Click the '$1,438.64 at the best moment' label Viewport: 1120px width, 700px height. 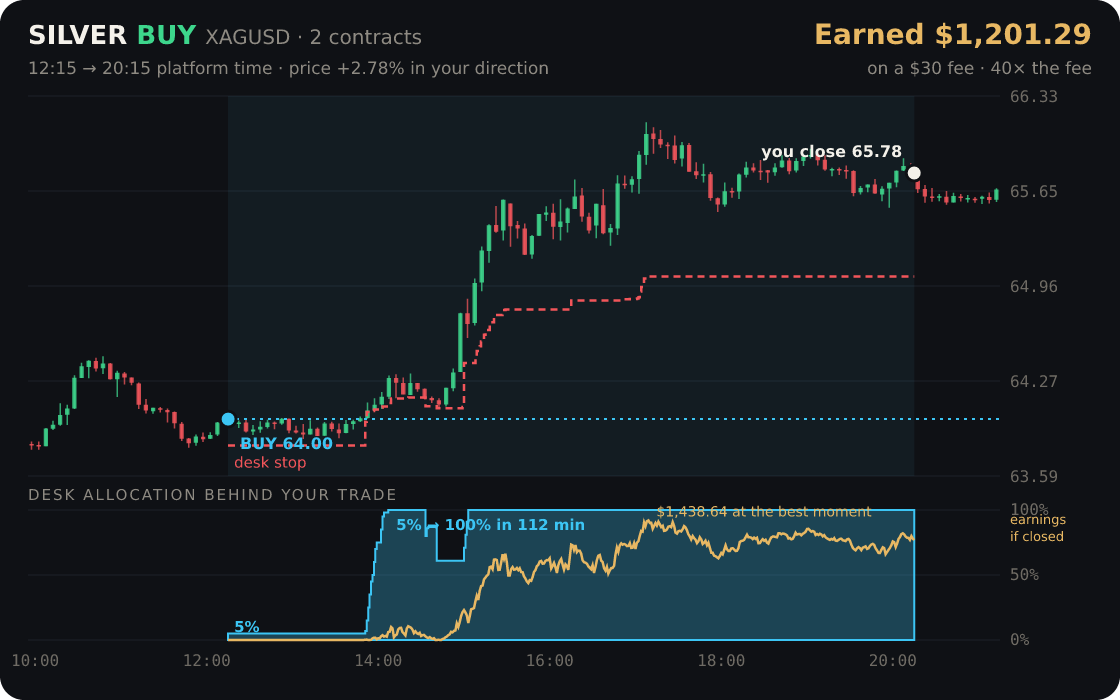[x=764, y=512]
